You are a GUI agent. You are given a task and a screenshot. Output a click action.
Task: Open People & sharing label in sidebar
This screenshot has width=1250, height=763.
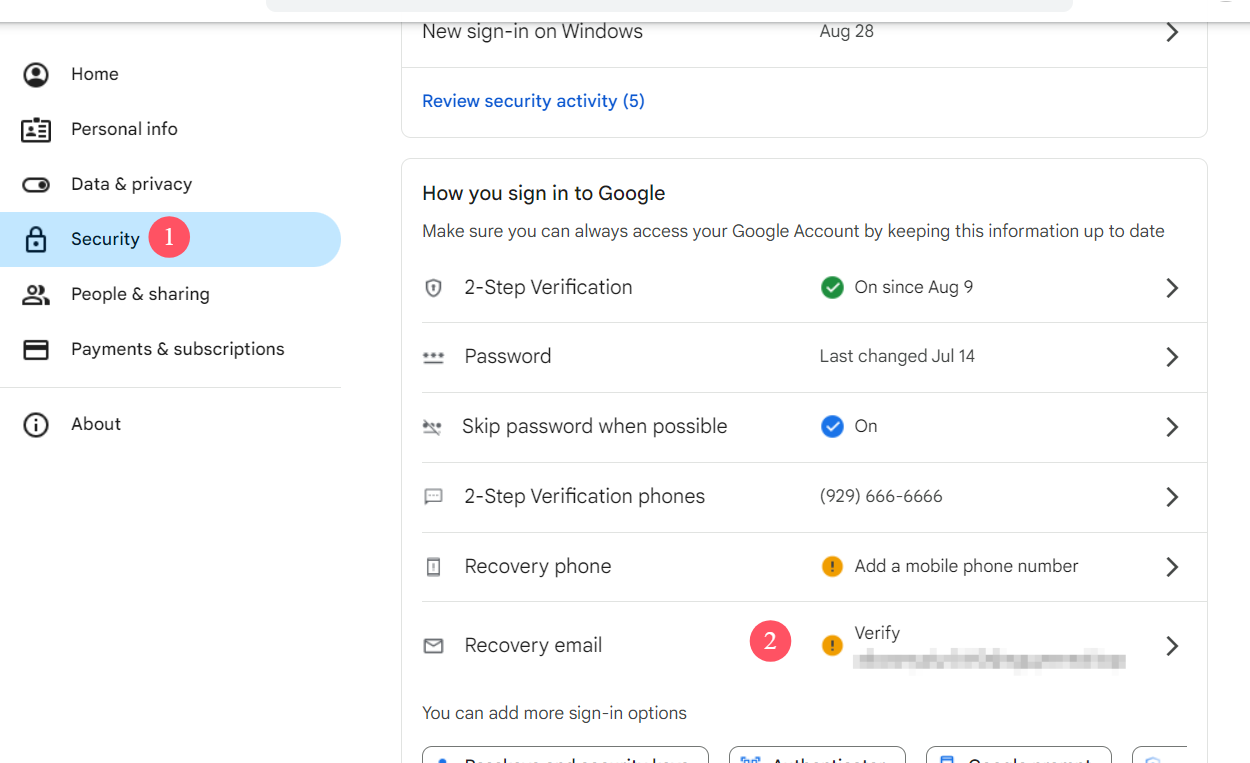pyautogui.click(x=140, y=295)
